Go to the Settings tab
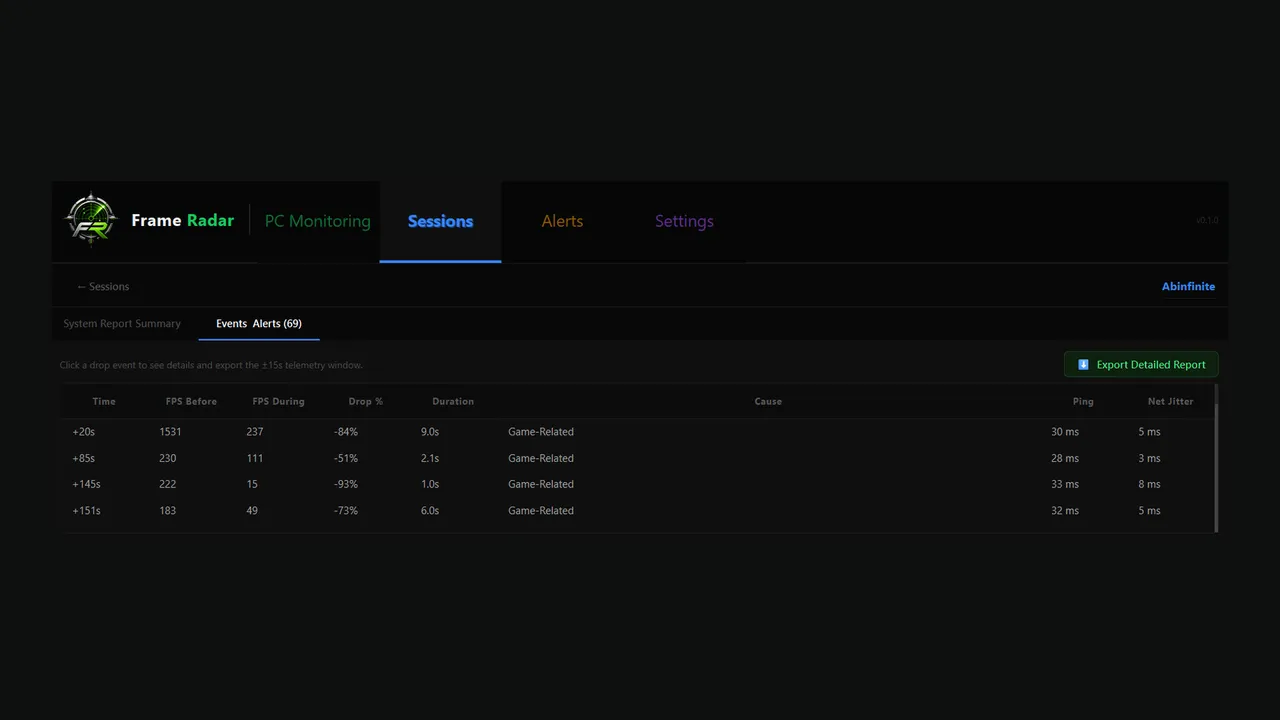The image size is (1280, 720). click(684, 221)
